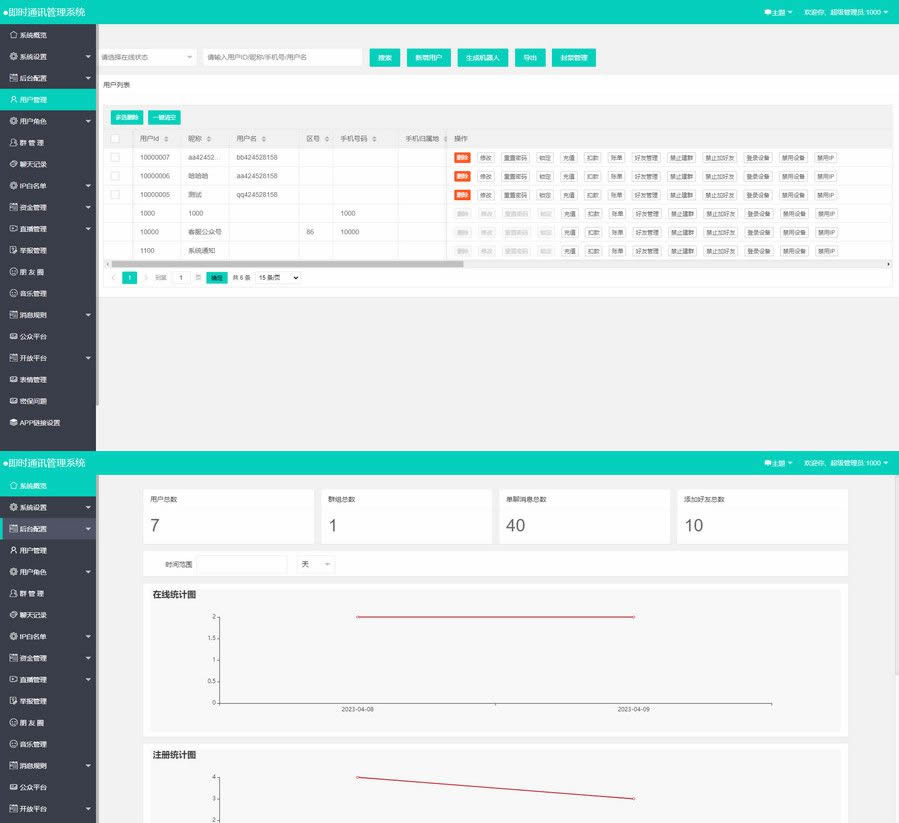The width and height of the screenshot is (899, 823).
Task: Open 系统概览 in bottom window sidebar
Action: [x=48, y=486]
